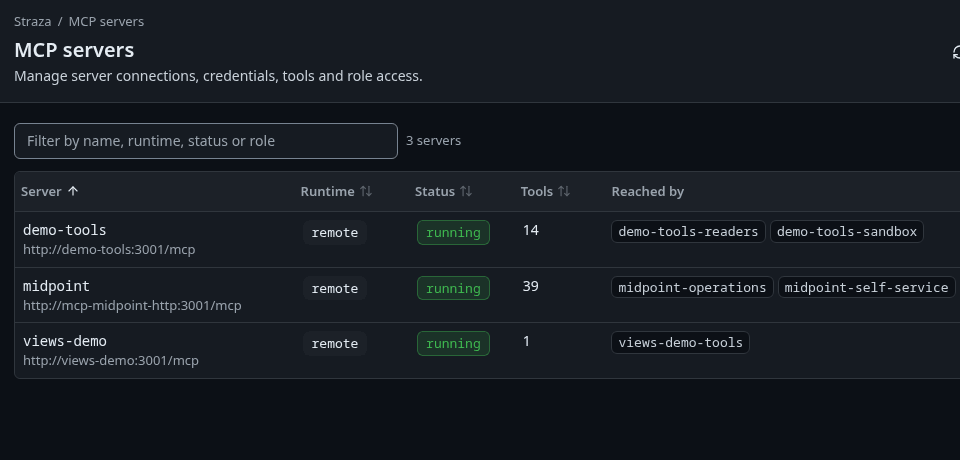Click the Status column header label
960x460 pixels.
click(x=435, y=191)
